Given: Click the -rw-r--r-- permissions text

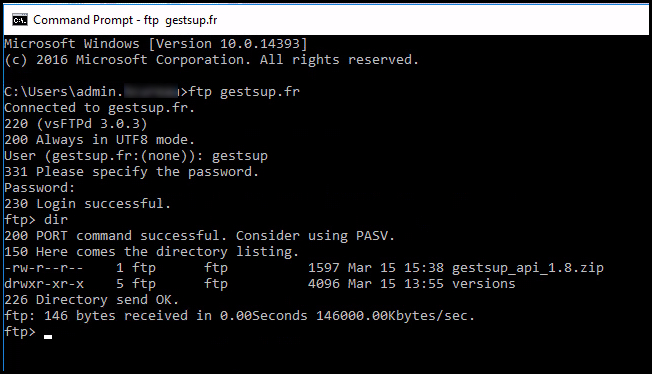Looking at the screenshot, I should 44,268.
